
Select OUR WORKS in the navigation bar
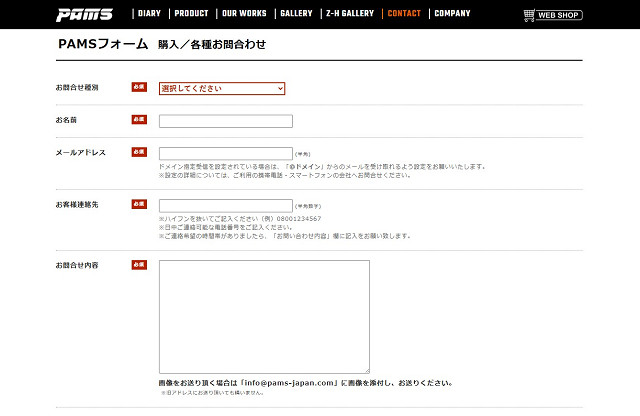point(244,14)
